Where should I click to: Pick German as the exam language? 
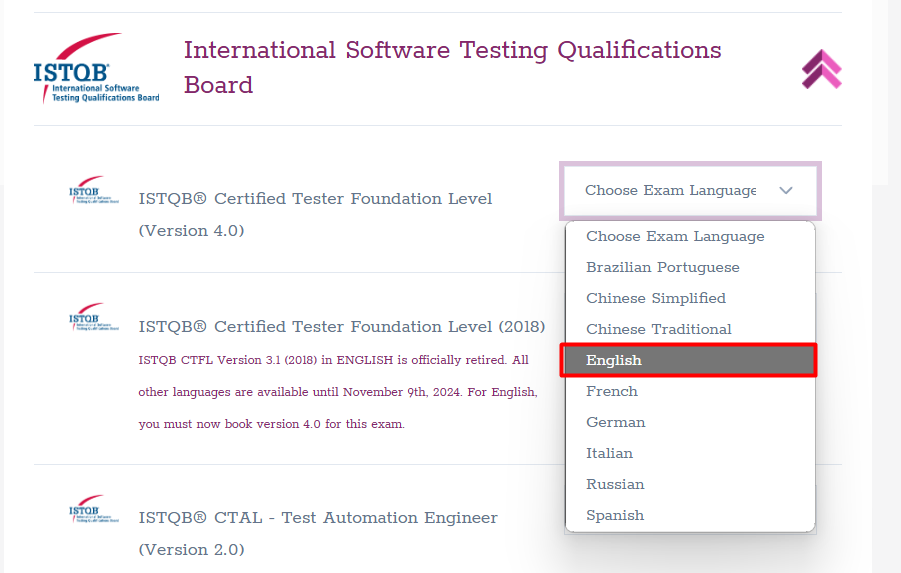[615, 422]
